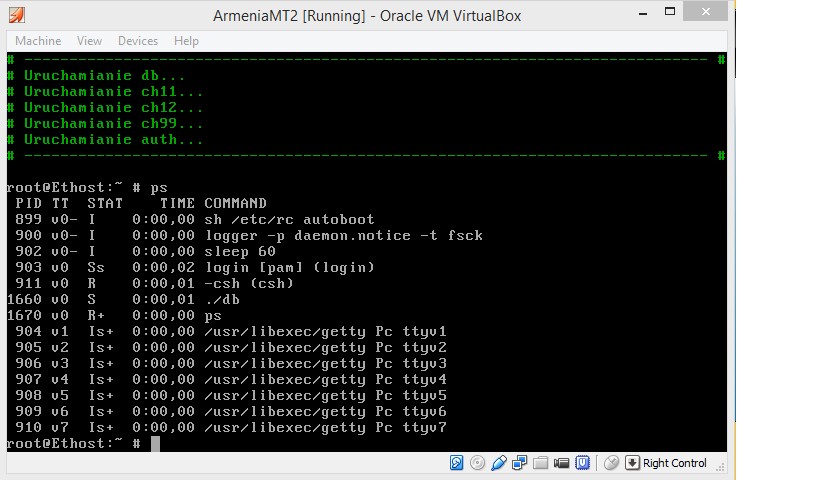Screen dimensions: 819x480
Task: Click the virtualization CPU status icon
Action: 582,463
